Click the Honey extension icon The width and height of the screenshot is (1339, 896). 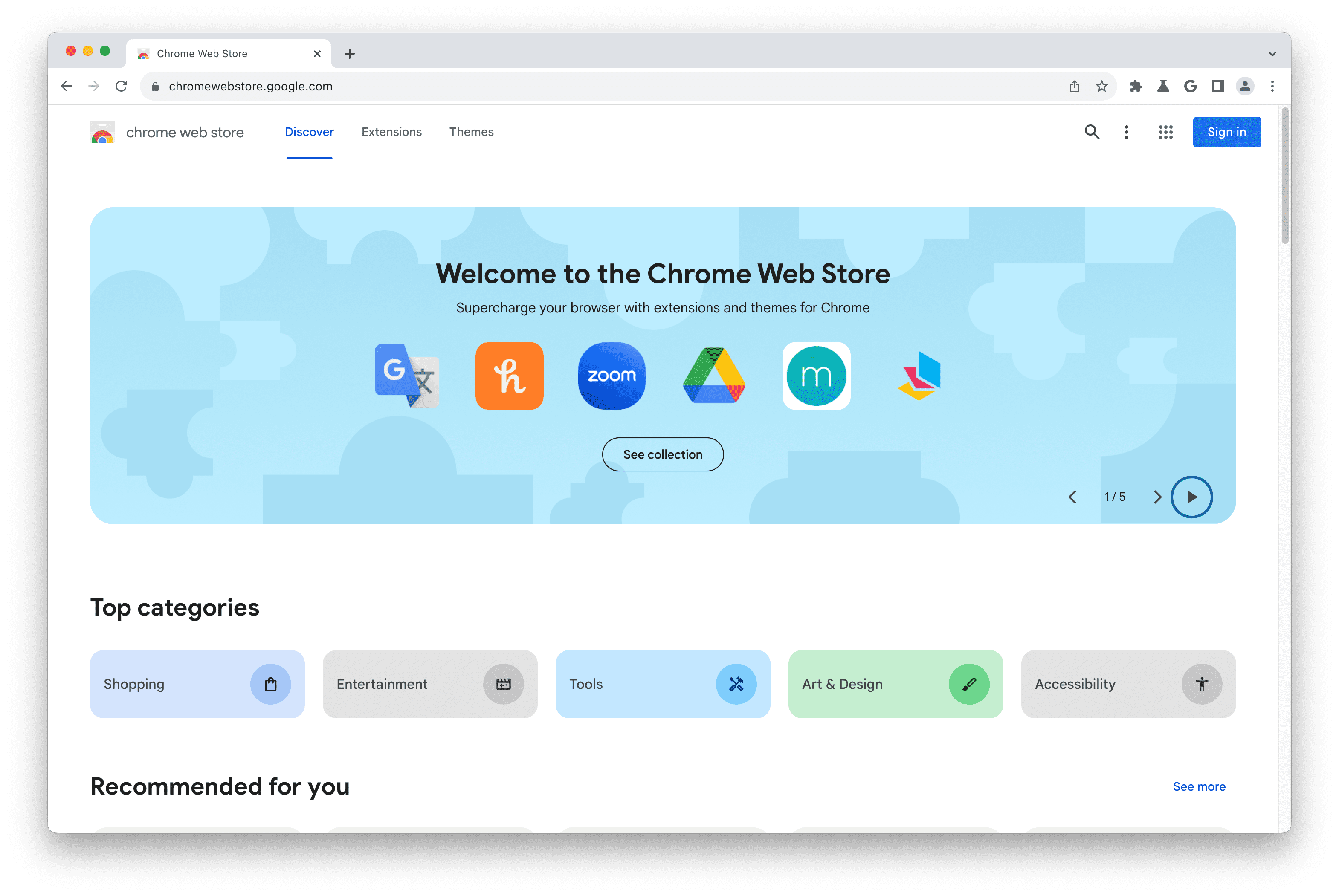[510, 375]
